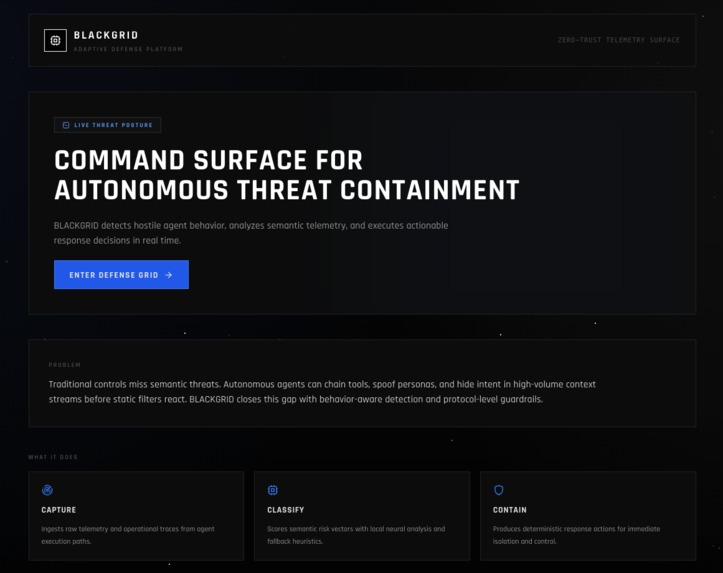Click the Problem section label
Screen dimensions: 723x573
click(x=65, y=365)
